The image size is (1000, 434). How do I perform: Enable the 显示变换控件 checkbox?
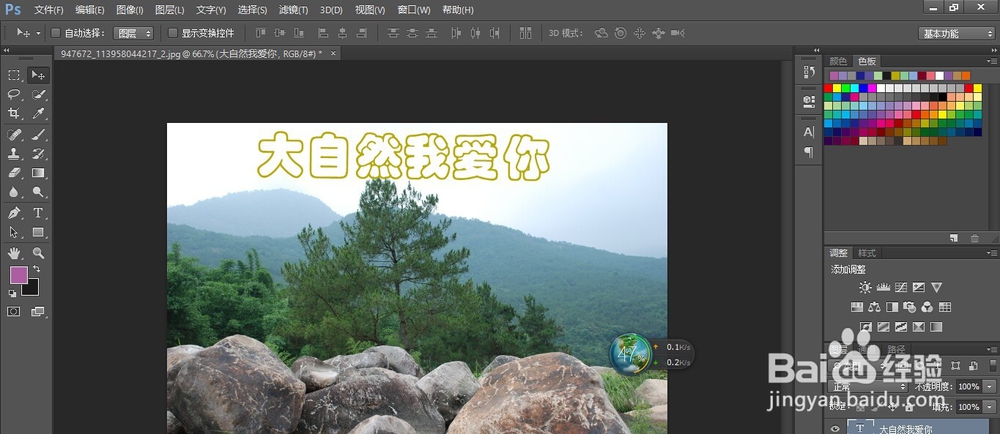point(172,33)
